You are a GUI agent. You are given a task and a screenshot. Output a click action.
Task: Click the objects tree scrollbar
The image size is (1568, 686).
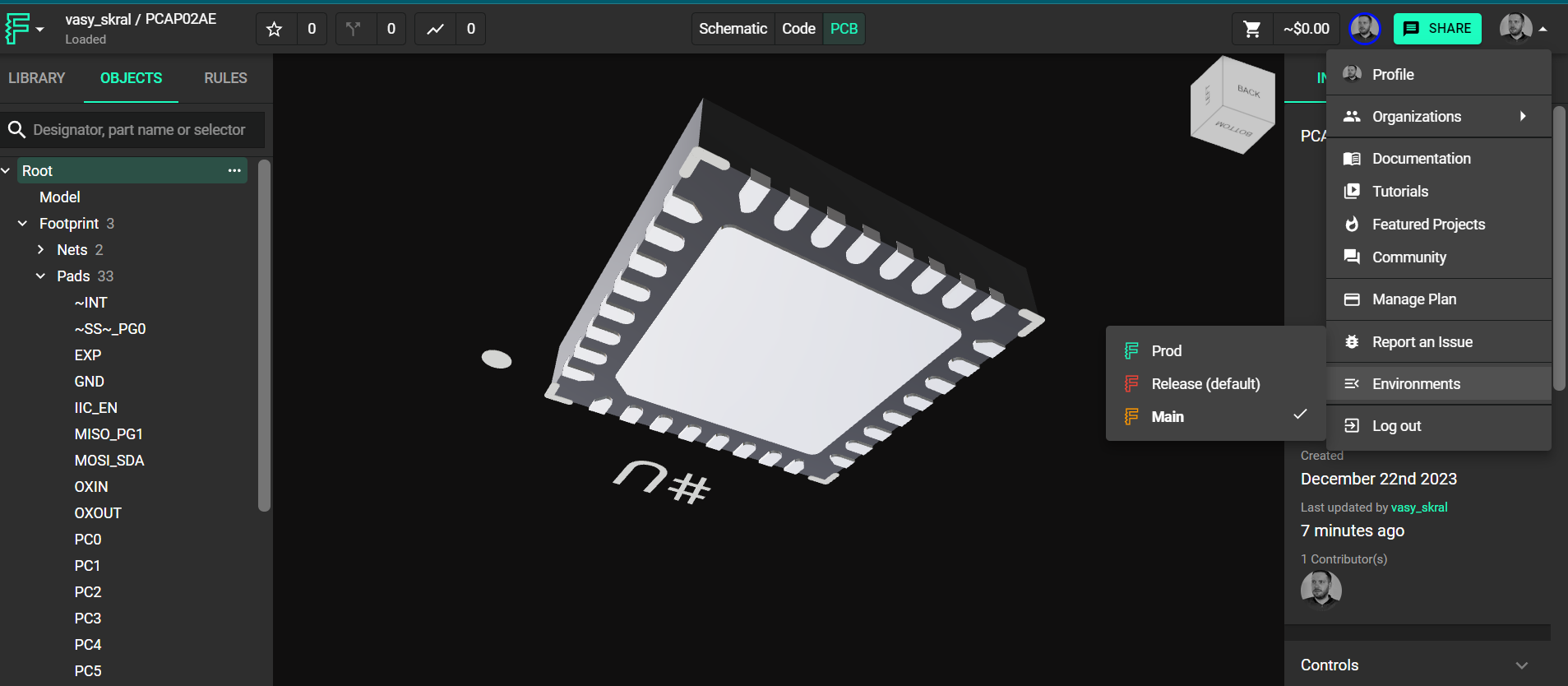(264, 336)
